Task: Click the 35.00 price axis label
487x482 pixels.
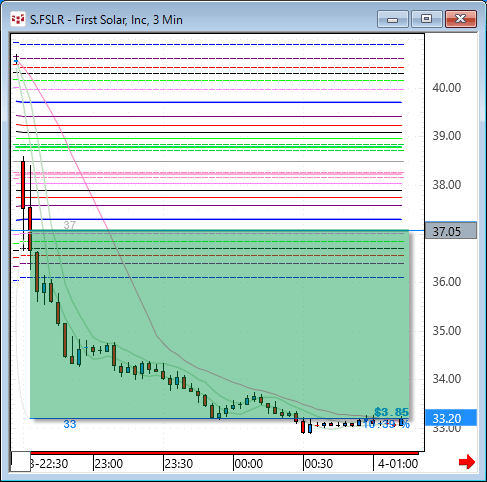Action: click(x=447, y=331)
